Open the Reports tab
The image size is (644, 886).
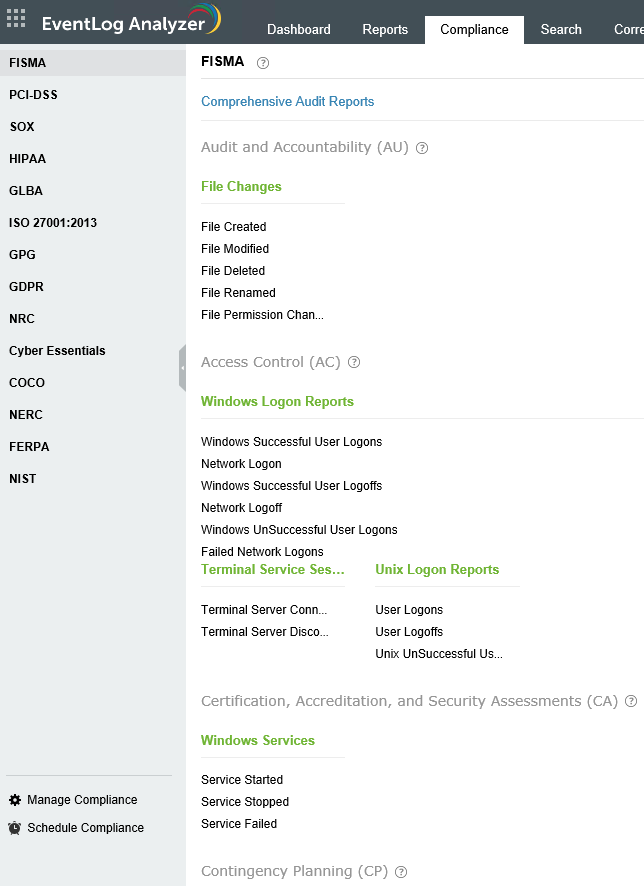(x=385, y=29)
